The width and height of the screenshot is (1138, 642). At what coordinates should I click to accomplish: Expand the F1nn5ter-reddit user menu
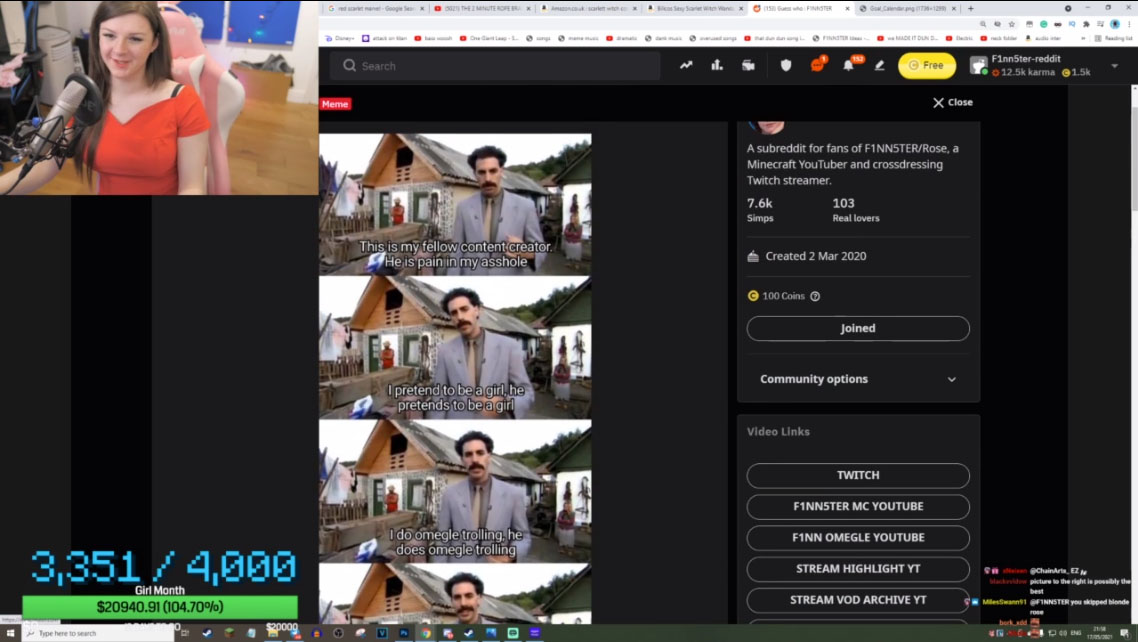pos(1115,66)
